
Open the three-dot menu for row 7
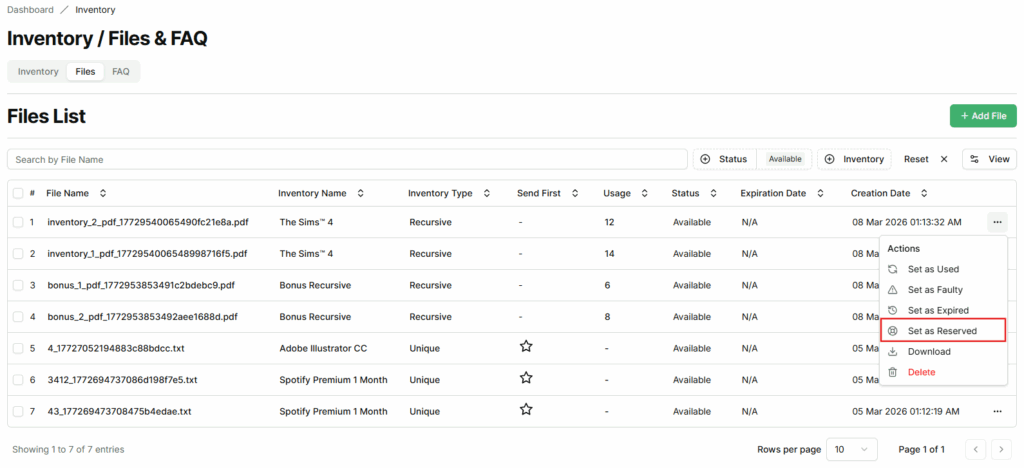pos(997,411)
